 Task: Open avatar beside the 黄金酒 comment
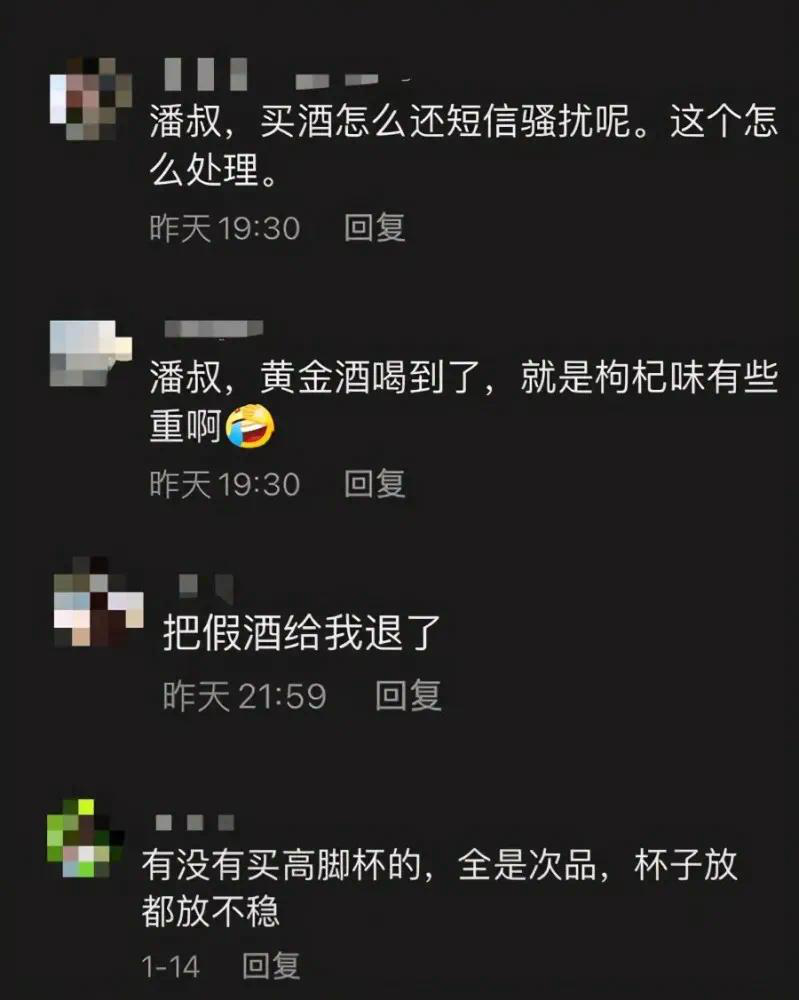click(91, 353)
